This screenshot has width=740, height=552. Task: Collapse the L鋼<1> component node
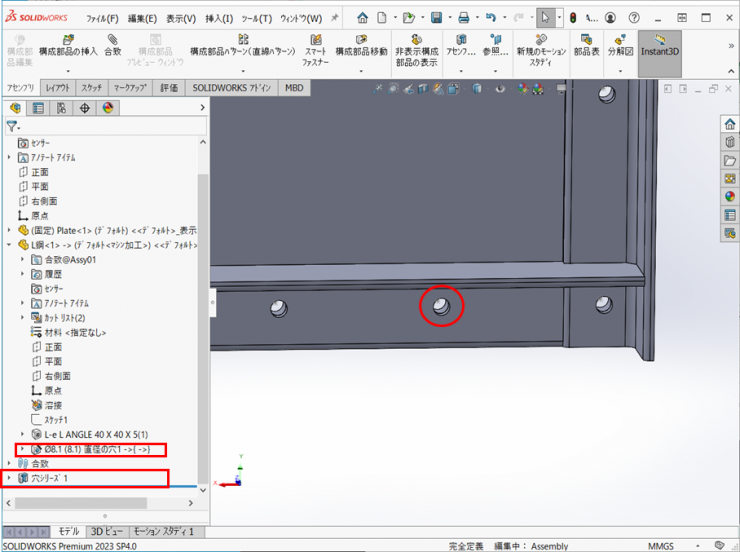pos(10,245)
